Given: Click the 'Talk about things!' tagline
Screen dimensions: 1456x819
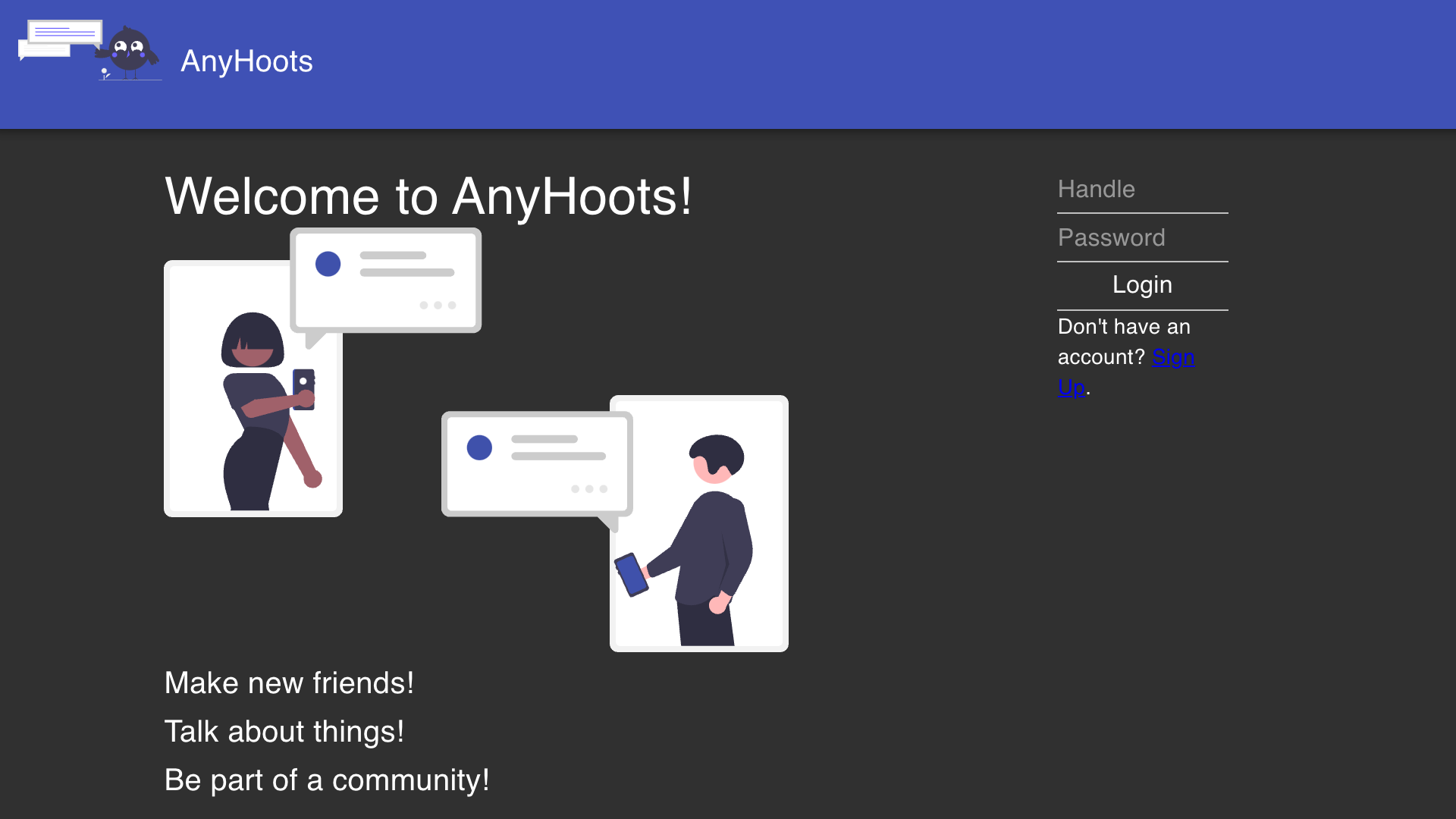Looking at the screenshot, I should pyautogui.click(x=284, y=731).
